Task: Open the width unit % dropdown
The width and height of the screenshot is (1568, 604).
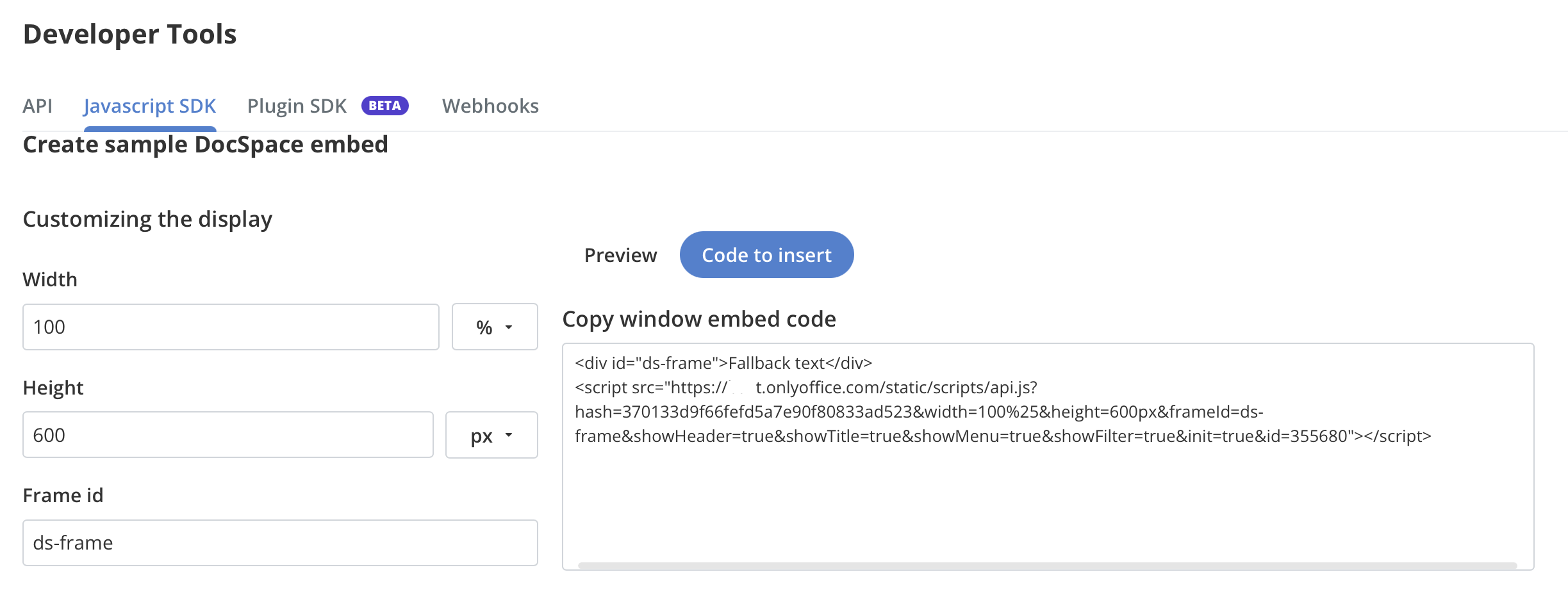Action: pyautogui.click(x=494, y=327)
